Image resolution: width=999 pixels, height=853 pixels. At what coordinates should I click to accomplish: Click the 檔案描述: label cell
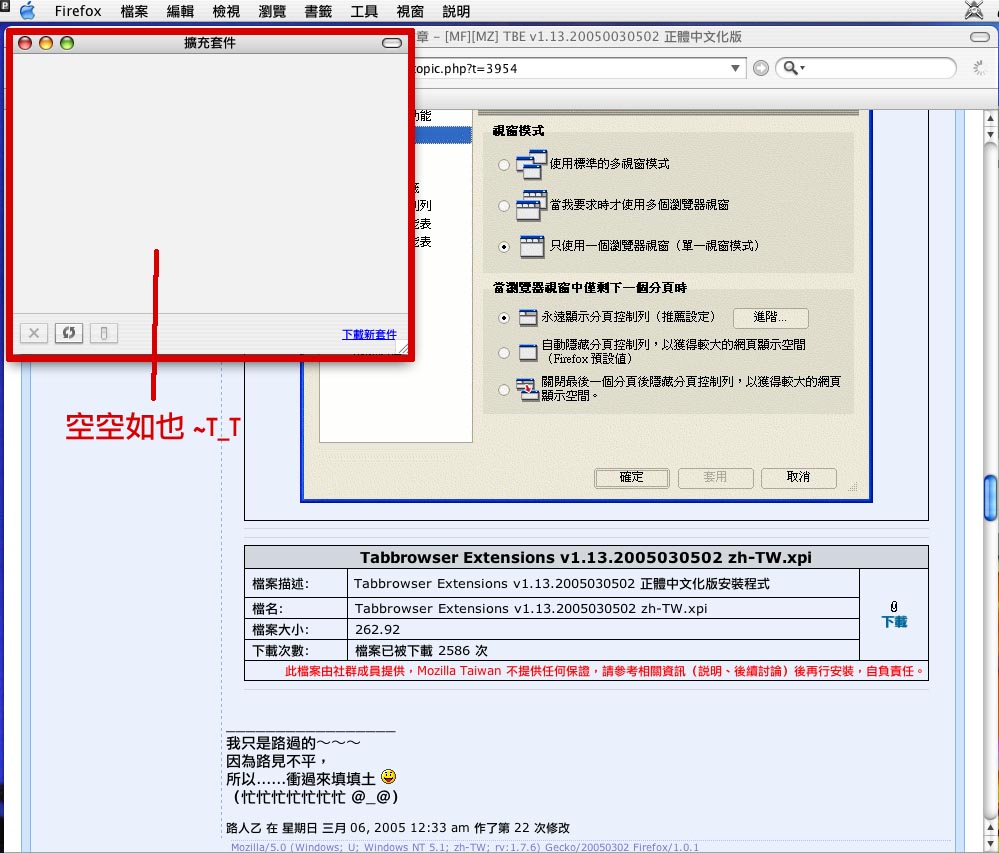pos(296,583)
